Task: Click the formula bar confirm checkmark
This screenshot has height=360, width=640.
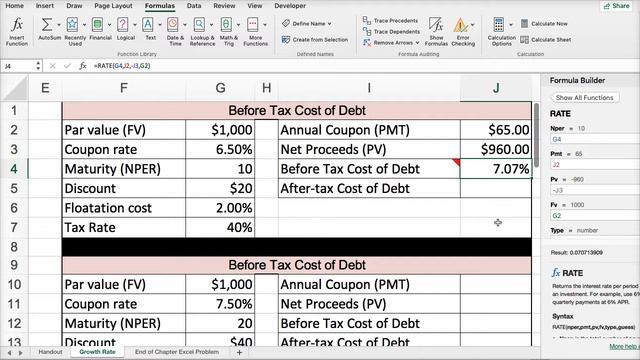Action: tap(67, 66)
